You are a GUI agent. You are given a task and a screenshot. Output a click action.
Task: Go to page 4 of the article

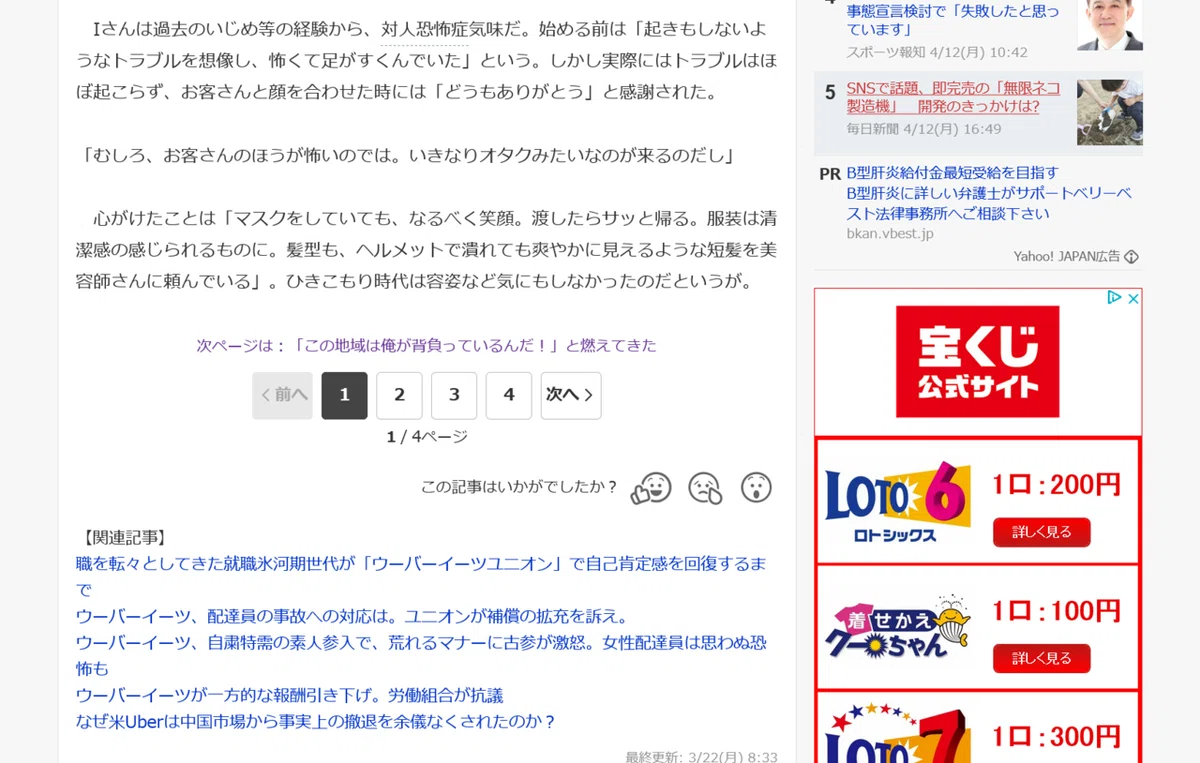(x=509, y=395)
